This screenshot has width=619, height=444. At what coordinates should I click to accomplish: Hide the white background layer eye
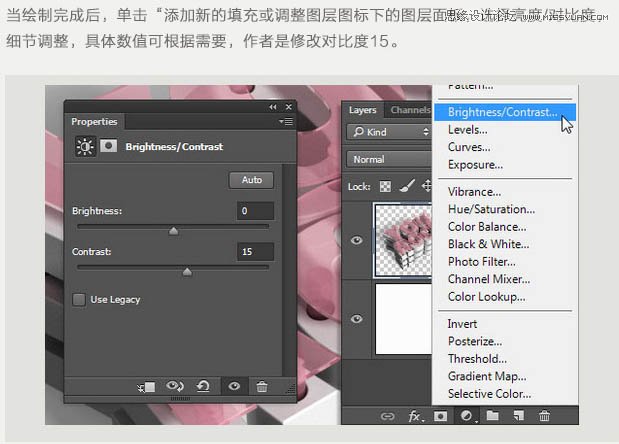pos(356,318)
